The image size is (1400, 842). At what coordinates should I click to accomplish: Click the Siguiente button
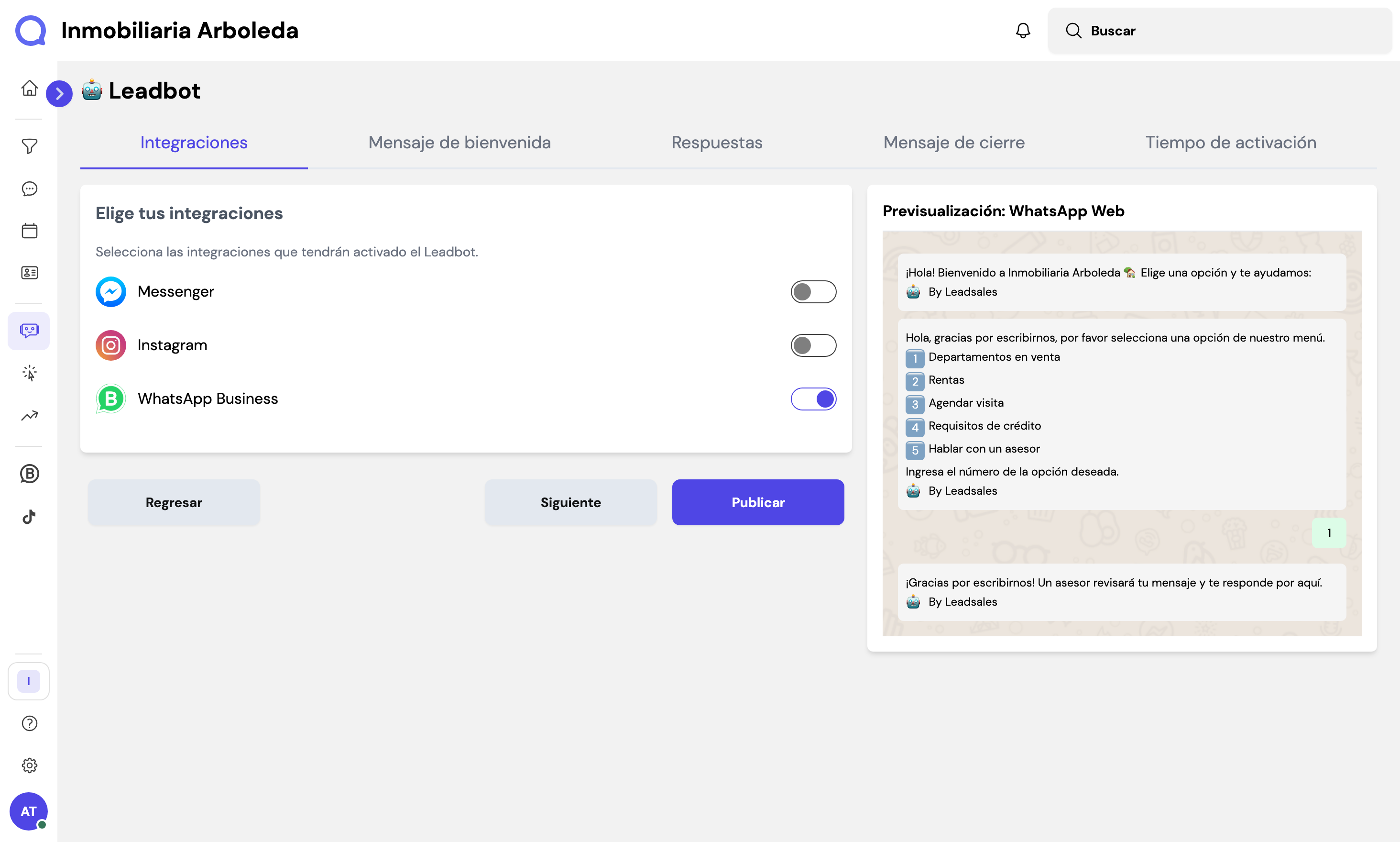570,502
